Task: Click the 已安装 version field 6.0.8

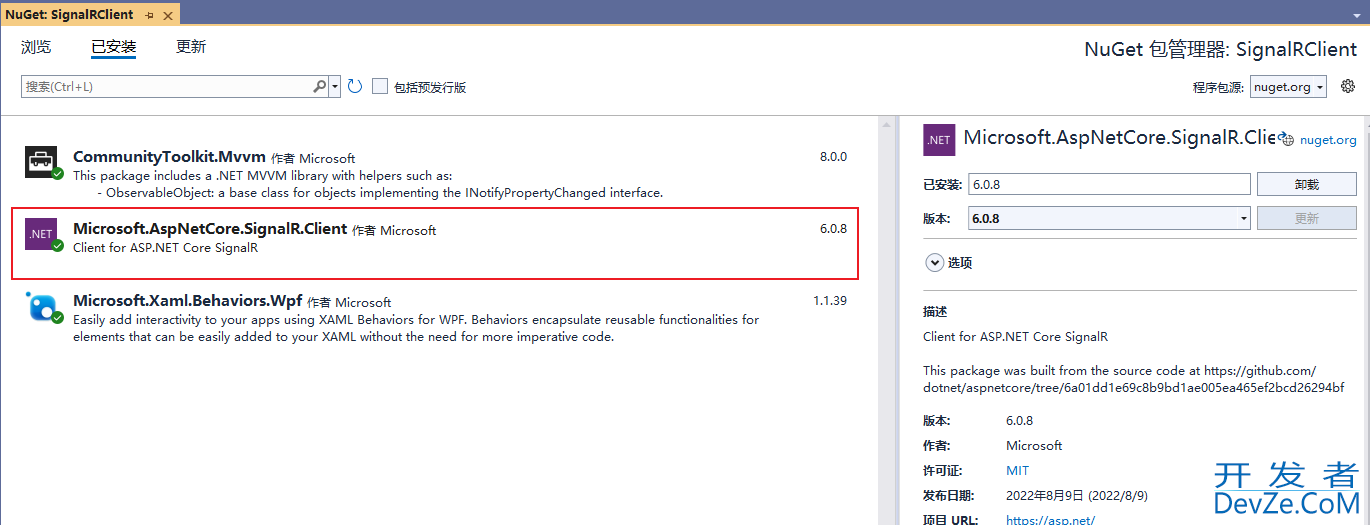Action: (x=1110, y=184)
